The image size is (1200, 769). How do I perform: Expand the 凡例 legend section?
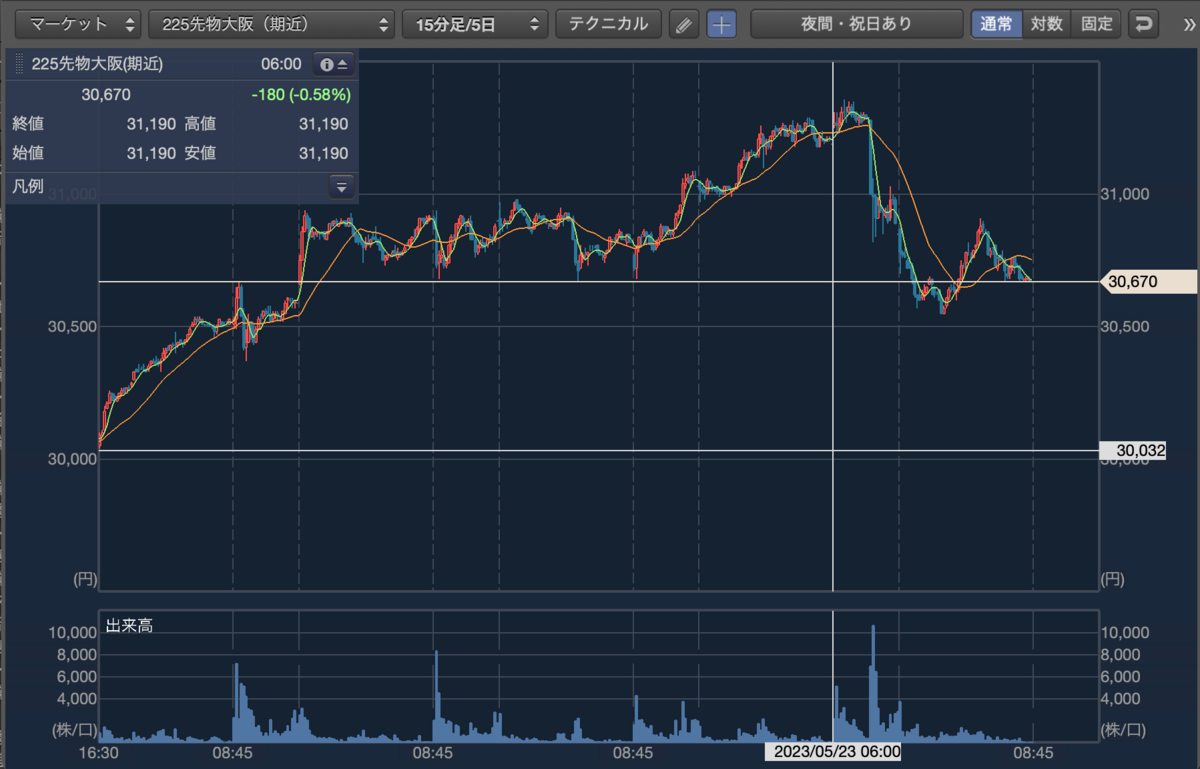tap(341, 186)
